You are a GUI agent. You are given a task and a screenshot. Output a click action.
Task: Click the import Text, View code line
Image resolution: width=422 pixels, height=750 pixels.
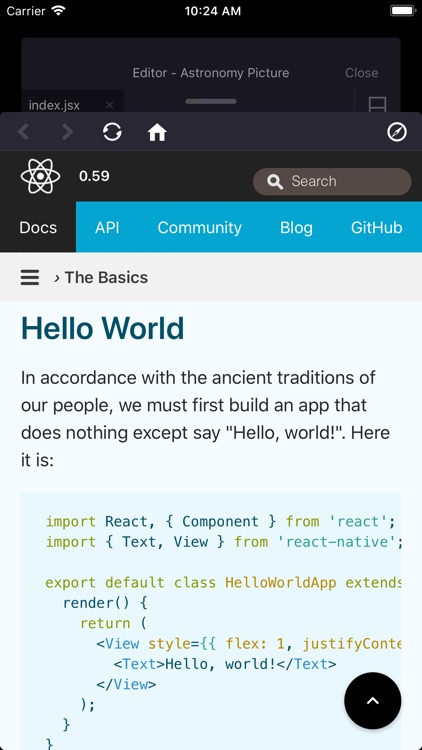pos(224,542)
